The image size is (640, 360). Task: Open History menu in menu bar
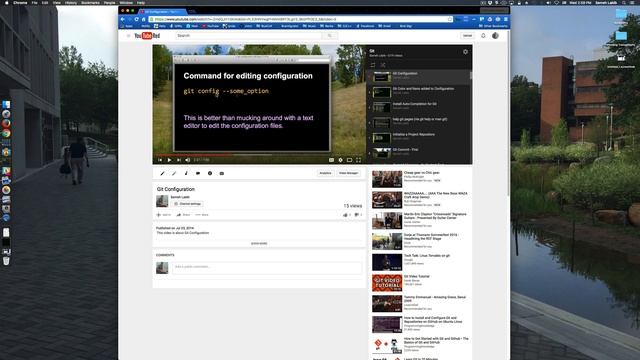tap(71, 2)
